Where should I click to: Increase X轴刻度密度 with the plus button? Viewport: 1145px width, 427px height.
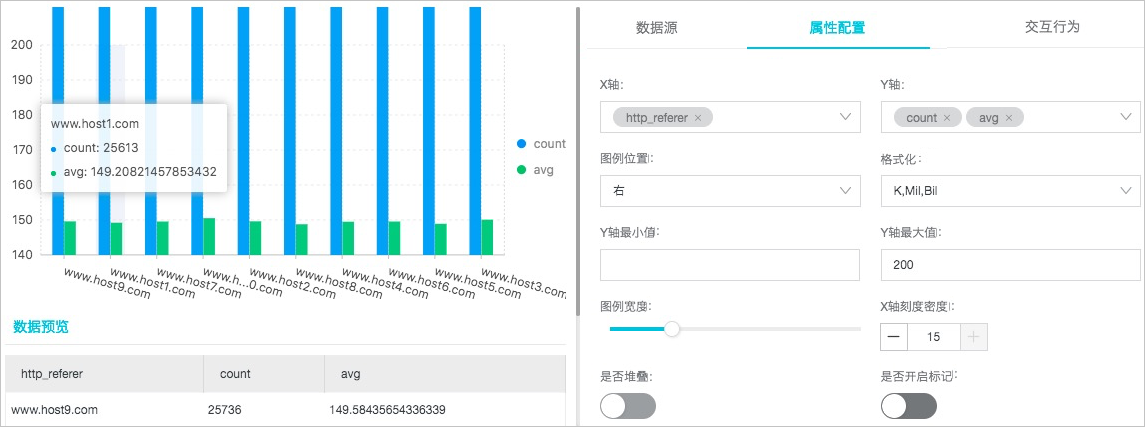[x=973, y=336]
